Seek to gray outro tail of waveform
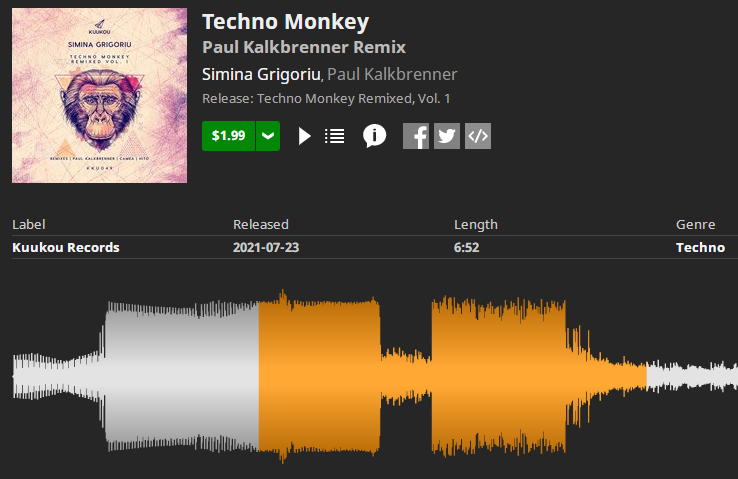 pyautogui.click(x=692, y=376)
